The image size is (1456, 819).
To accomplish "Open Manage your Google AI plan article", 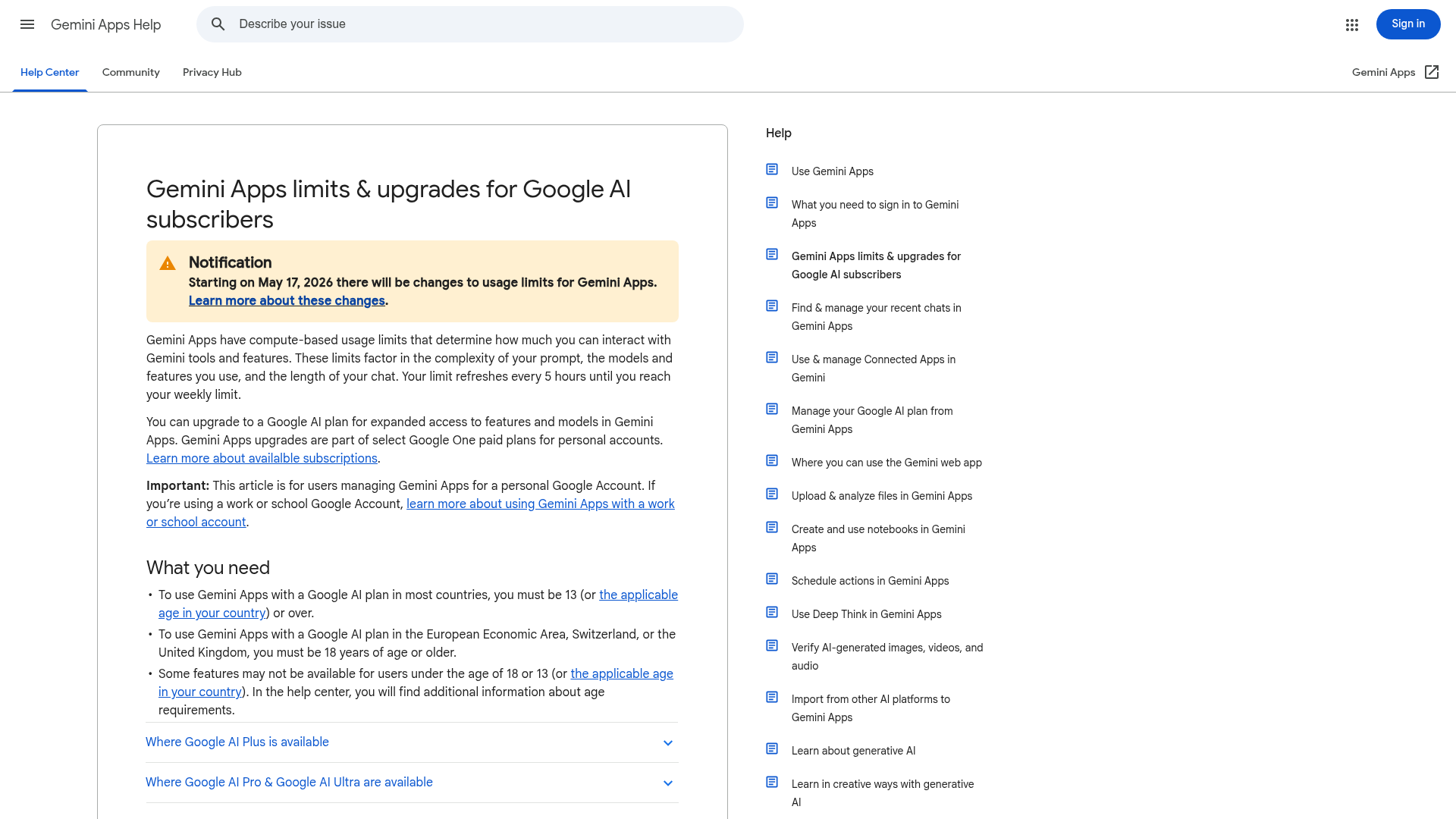I will coord(872,420).
